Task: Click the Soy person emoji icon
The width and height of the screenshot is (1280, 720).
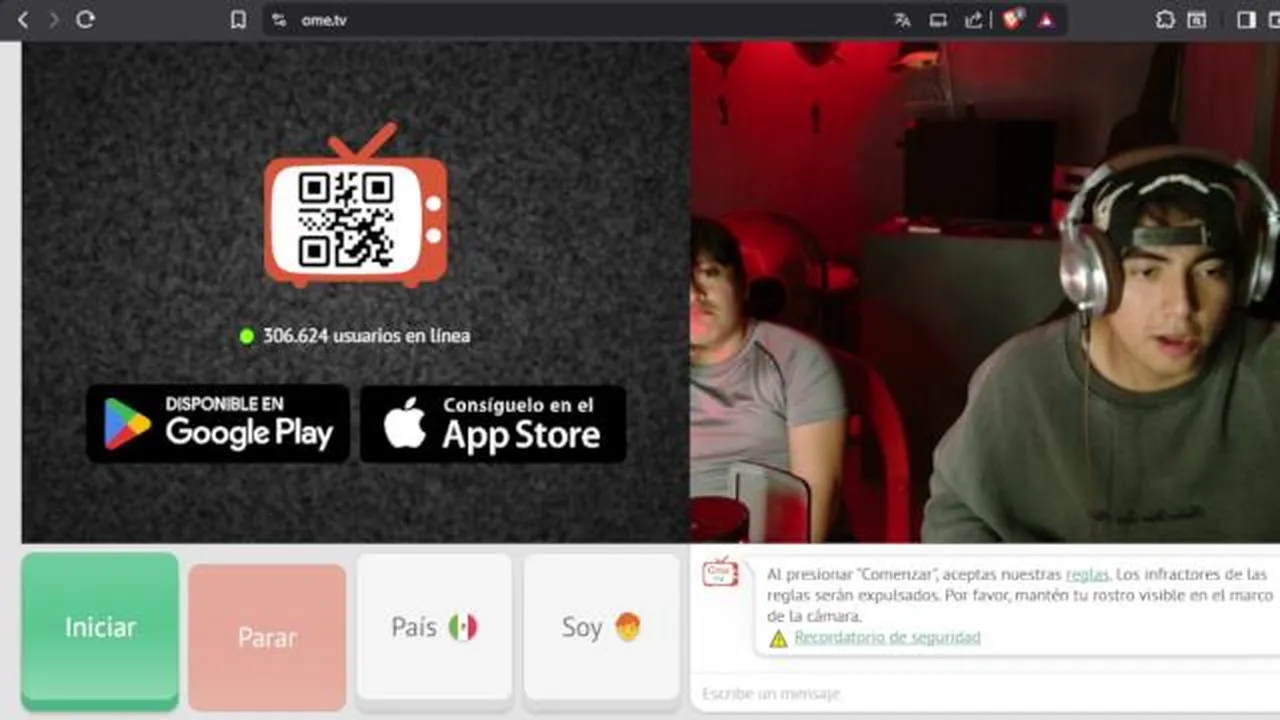Action: coord(628,627)
